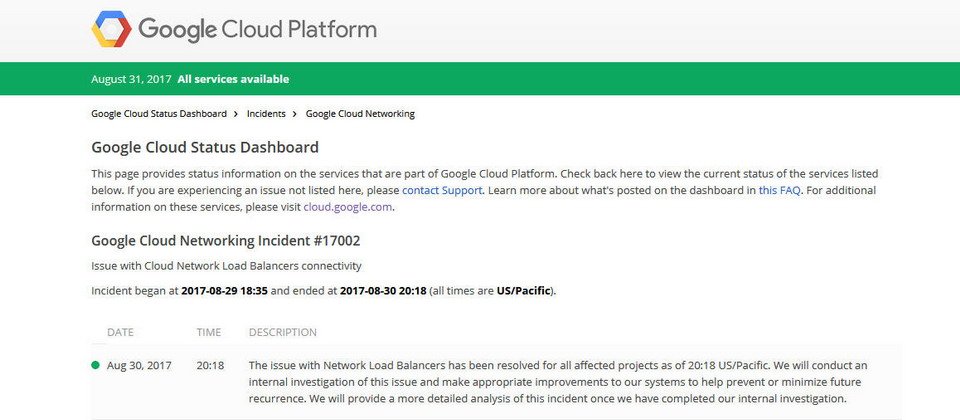Click the DATE column header
960x420 pixels.
(120, 332)
